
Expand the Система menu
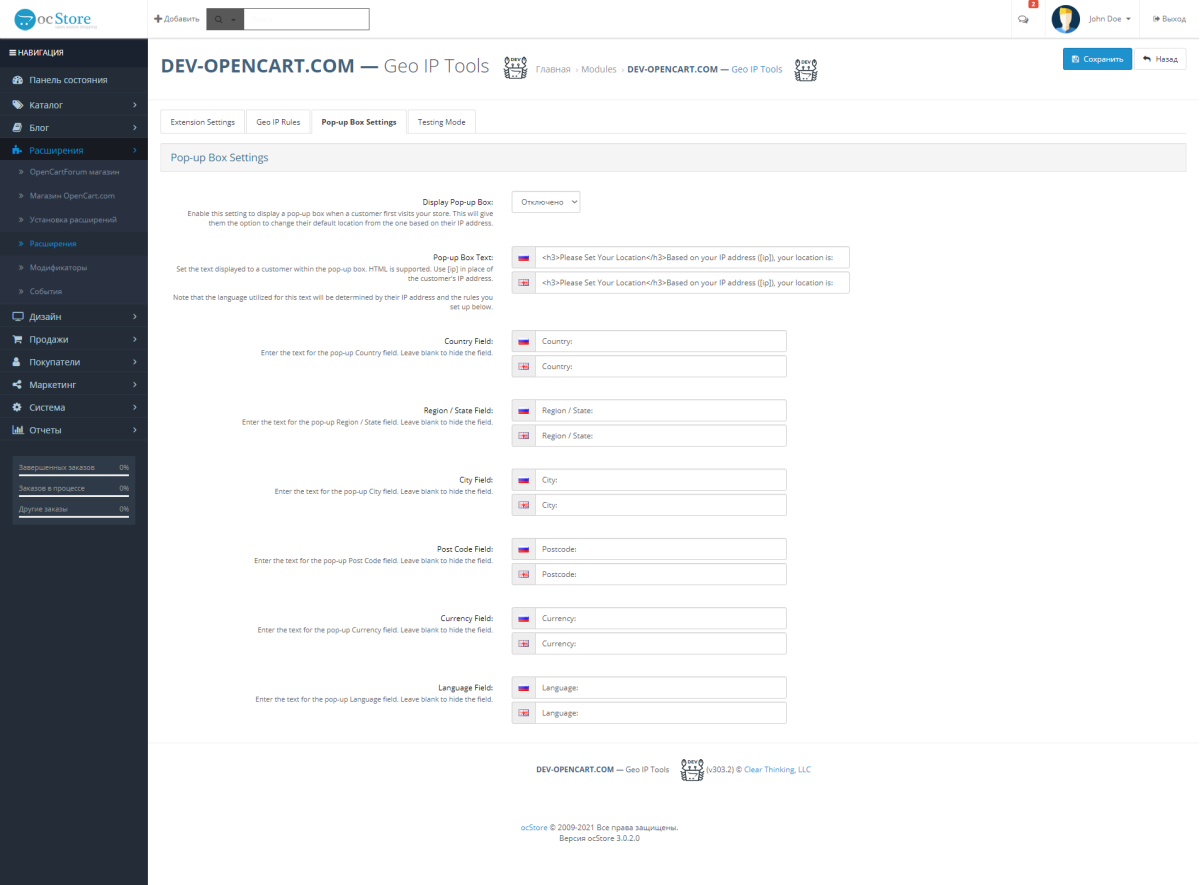click(74, 407)
